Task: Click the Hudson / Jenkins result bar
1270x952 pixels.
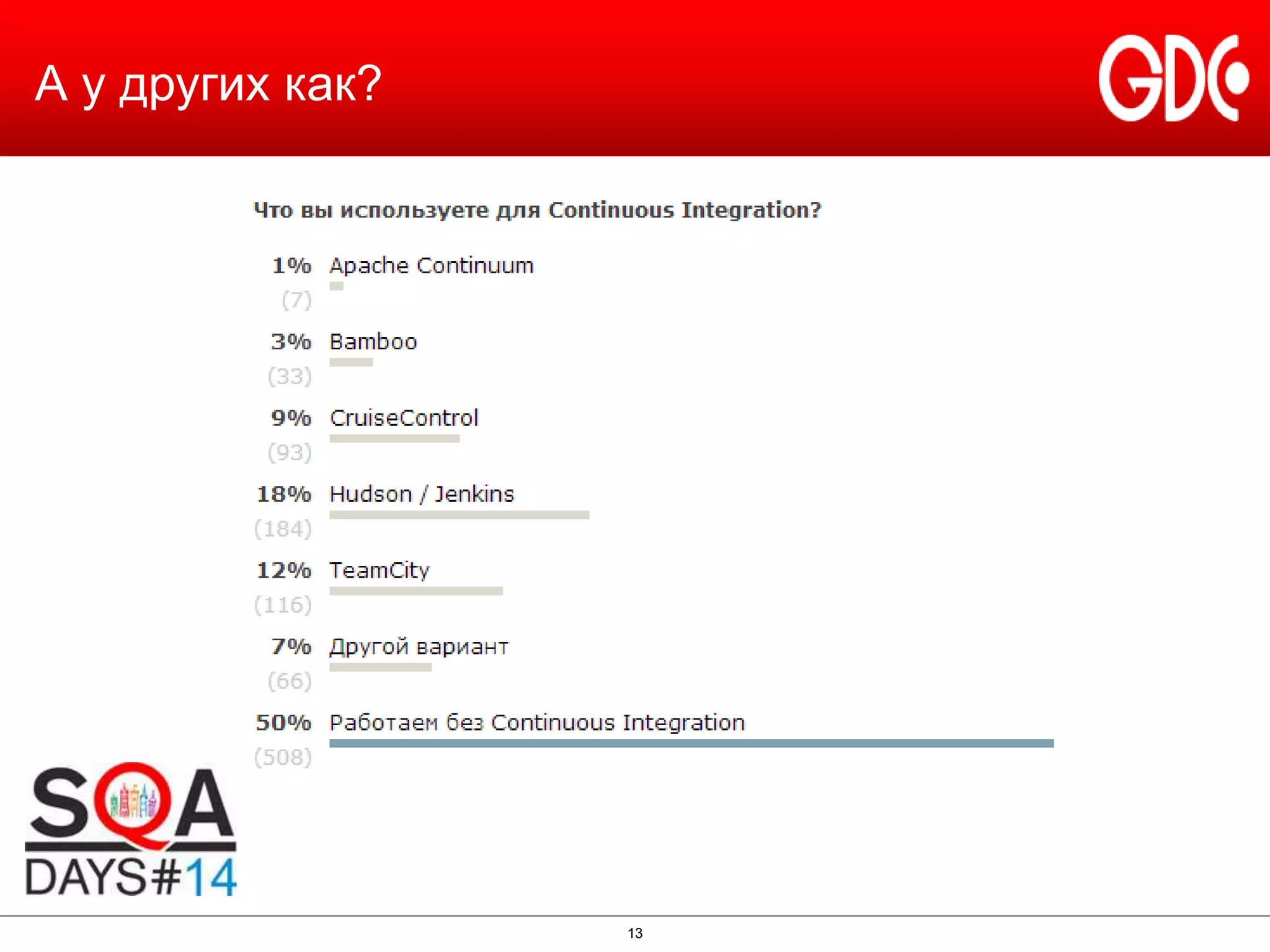Action: 459,514
